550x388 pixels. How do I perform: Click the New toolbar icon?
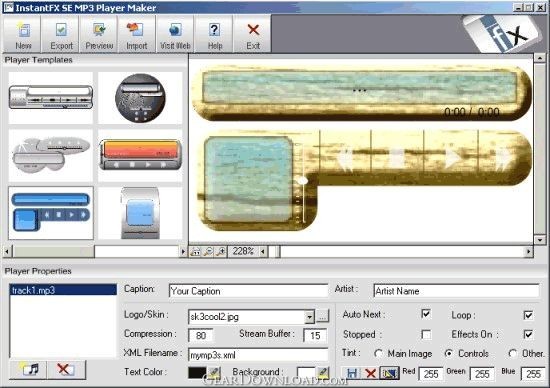[23, 34]
